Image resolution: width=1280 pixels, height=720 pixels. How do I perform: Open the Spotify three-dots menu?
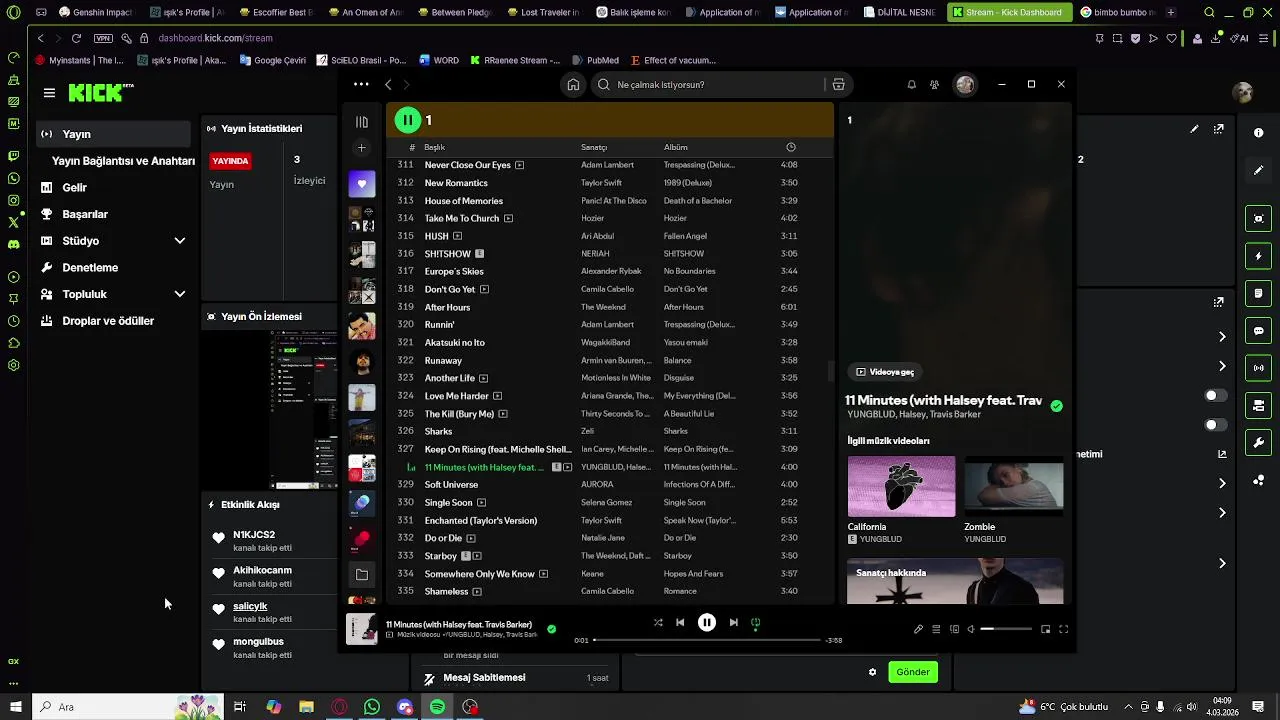coord(361,84)
